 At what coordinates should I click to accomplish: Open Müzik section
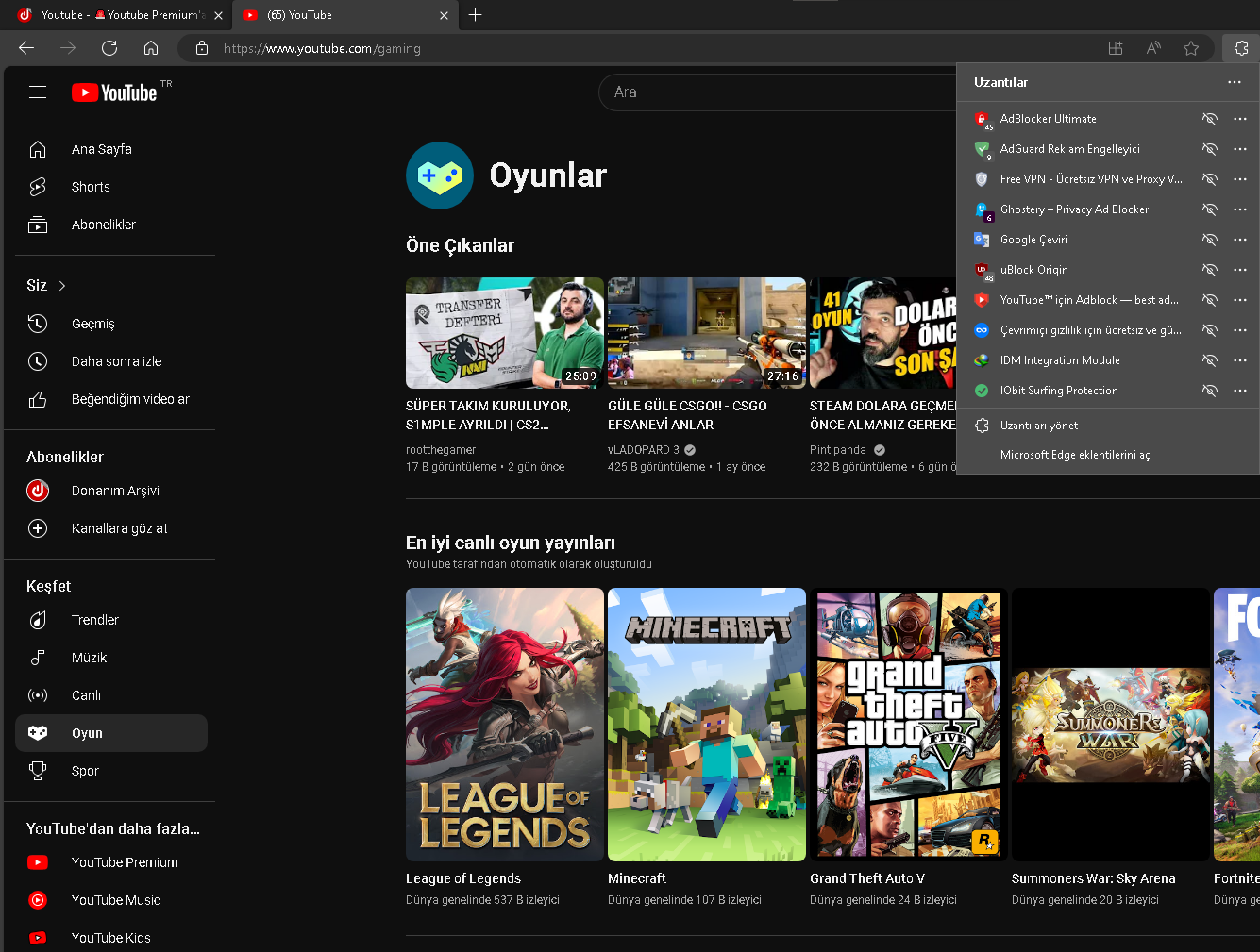point(111,658)
